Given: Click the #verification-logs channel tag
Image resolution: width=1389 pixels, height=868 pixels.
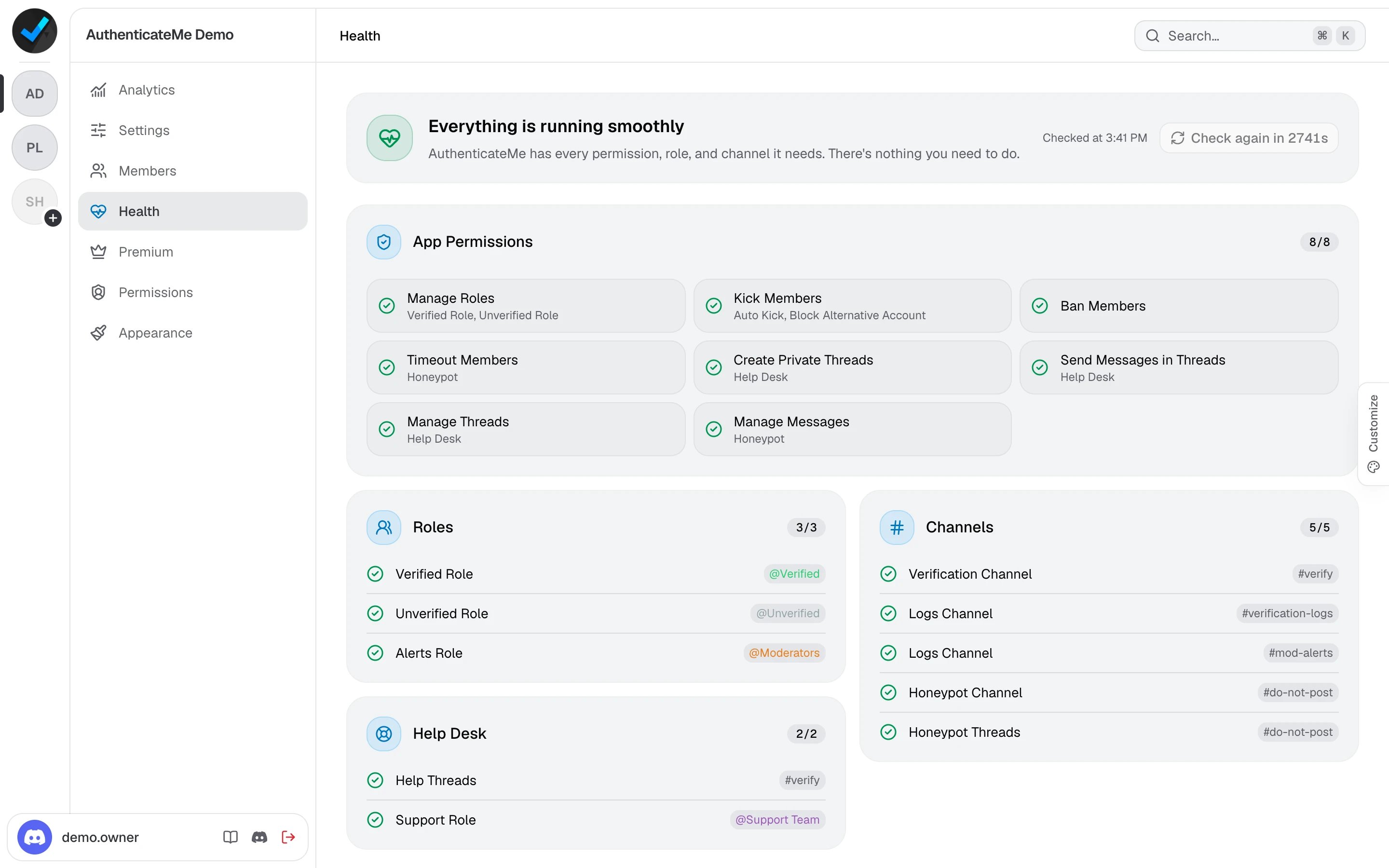Looking at the screenshot, I should (x=1287, y=613).
